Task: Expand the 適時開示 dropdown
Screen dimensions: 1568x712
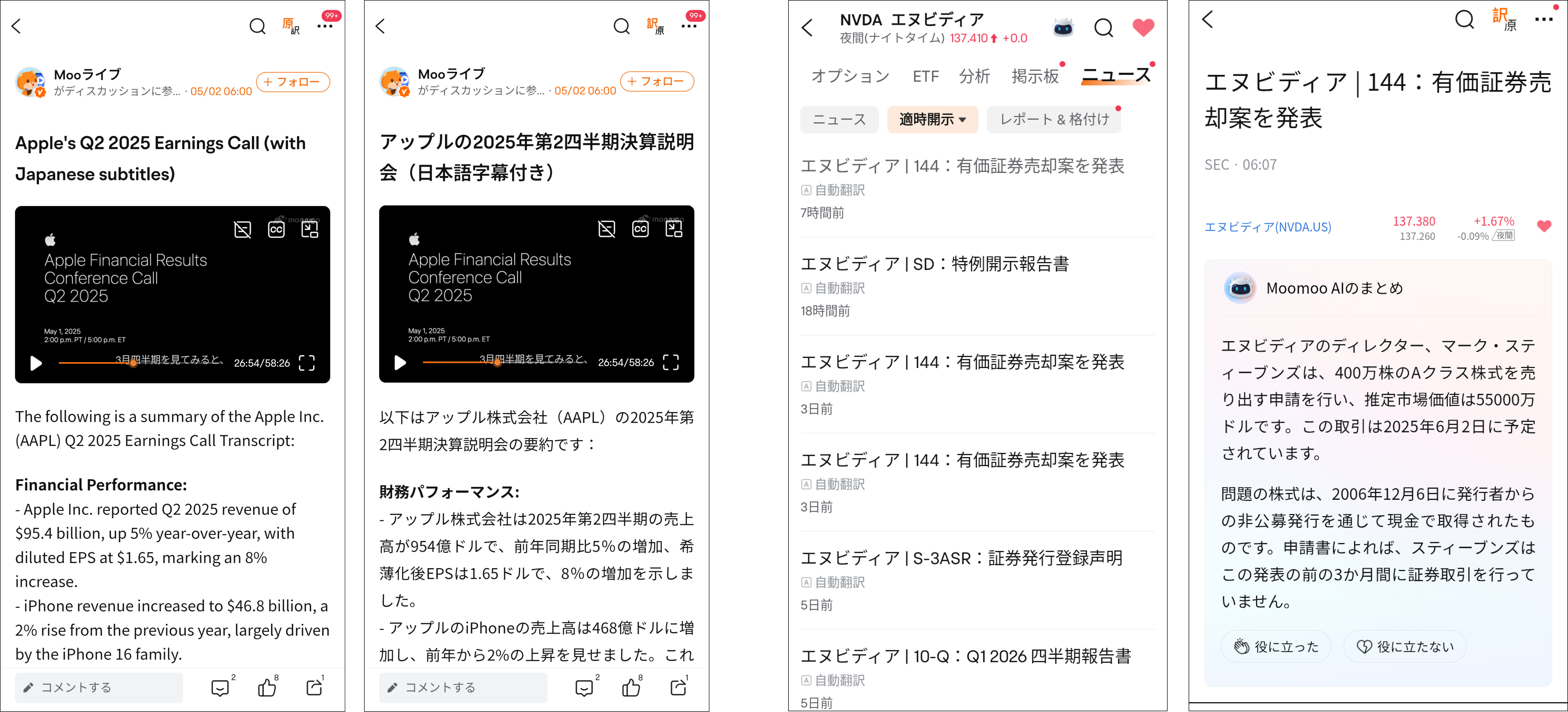Action: pos(933,119)
